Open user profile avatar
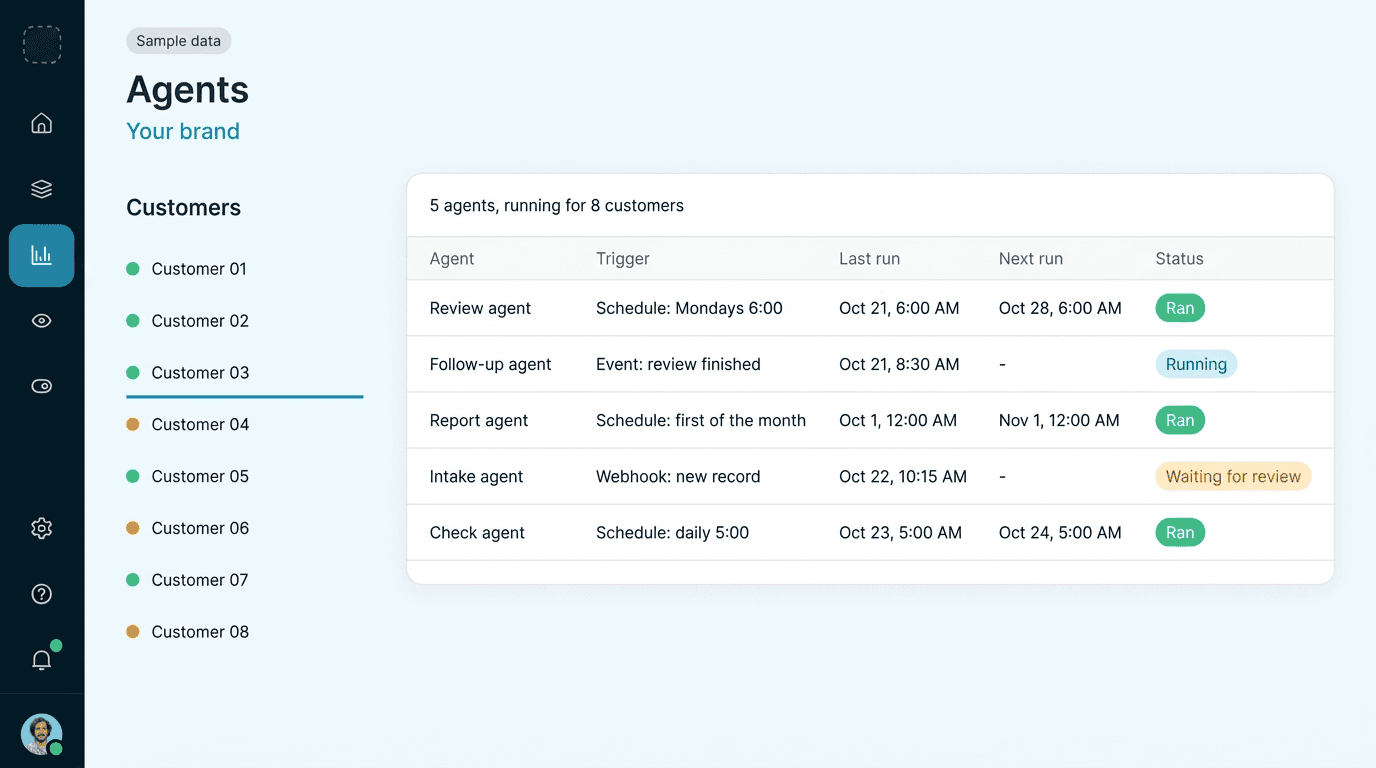Viewport: 1376px width, 768px height. (x=41, y=734)
